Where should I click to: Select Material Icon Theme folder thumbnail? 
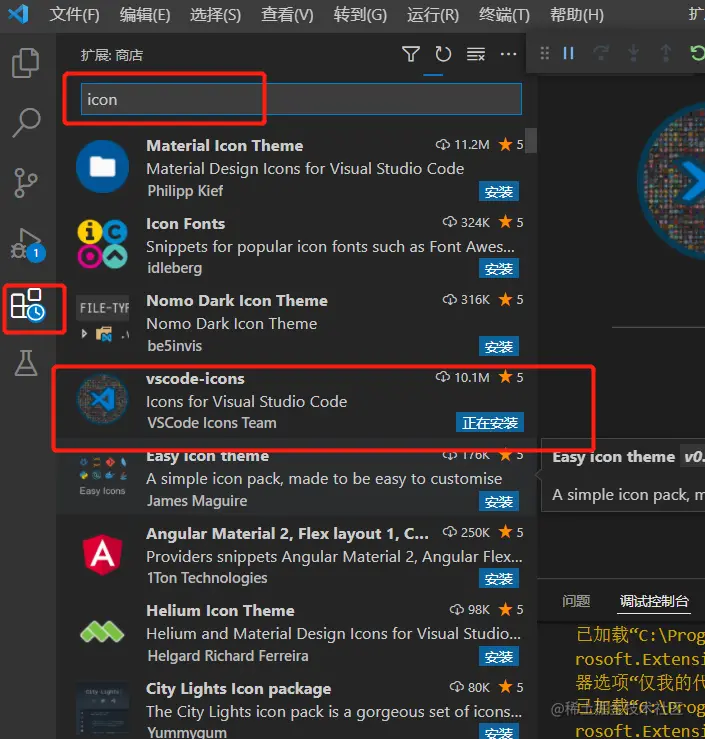(102, 166)
